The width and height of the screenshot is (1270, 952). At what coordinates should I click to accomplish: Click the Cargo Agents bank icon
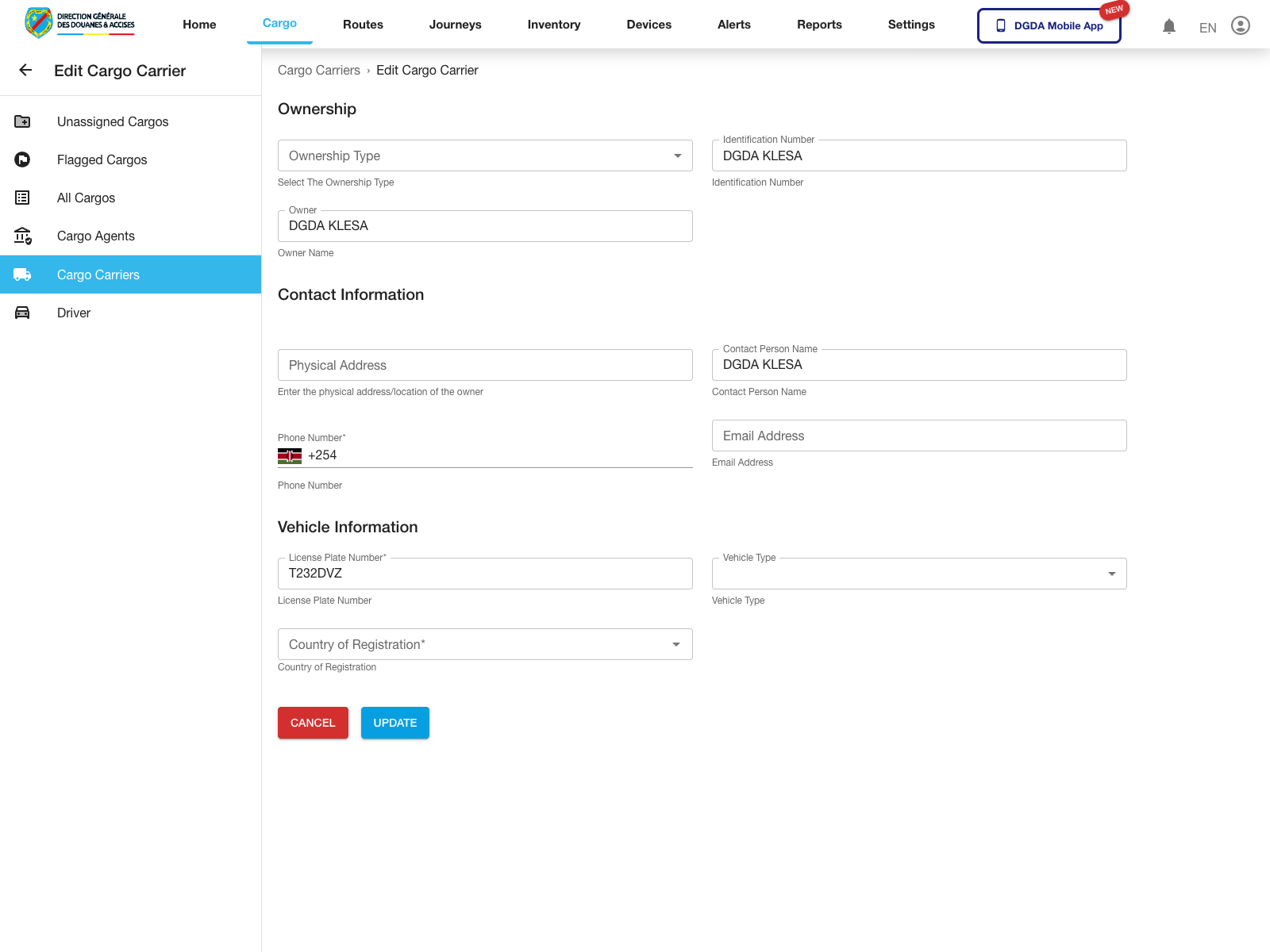22,236
